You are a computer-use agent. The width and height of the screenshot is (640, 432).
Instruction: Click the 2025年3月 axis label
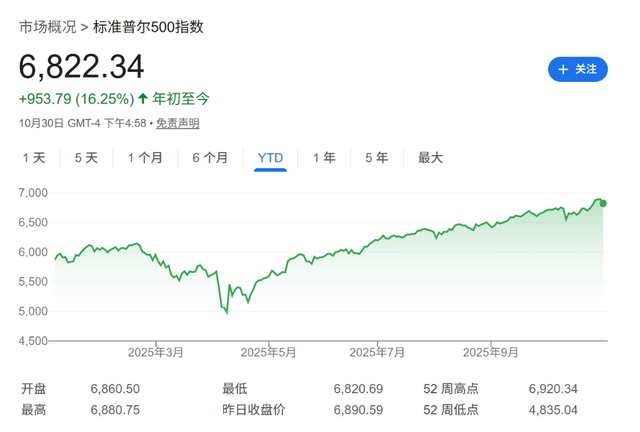156,352
